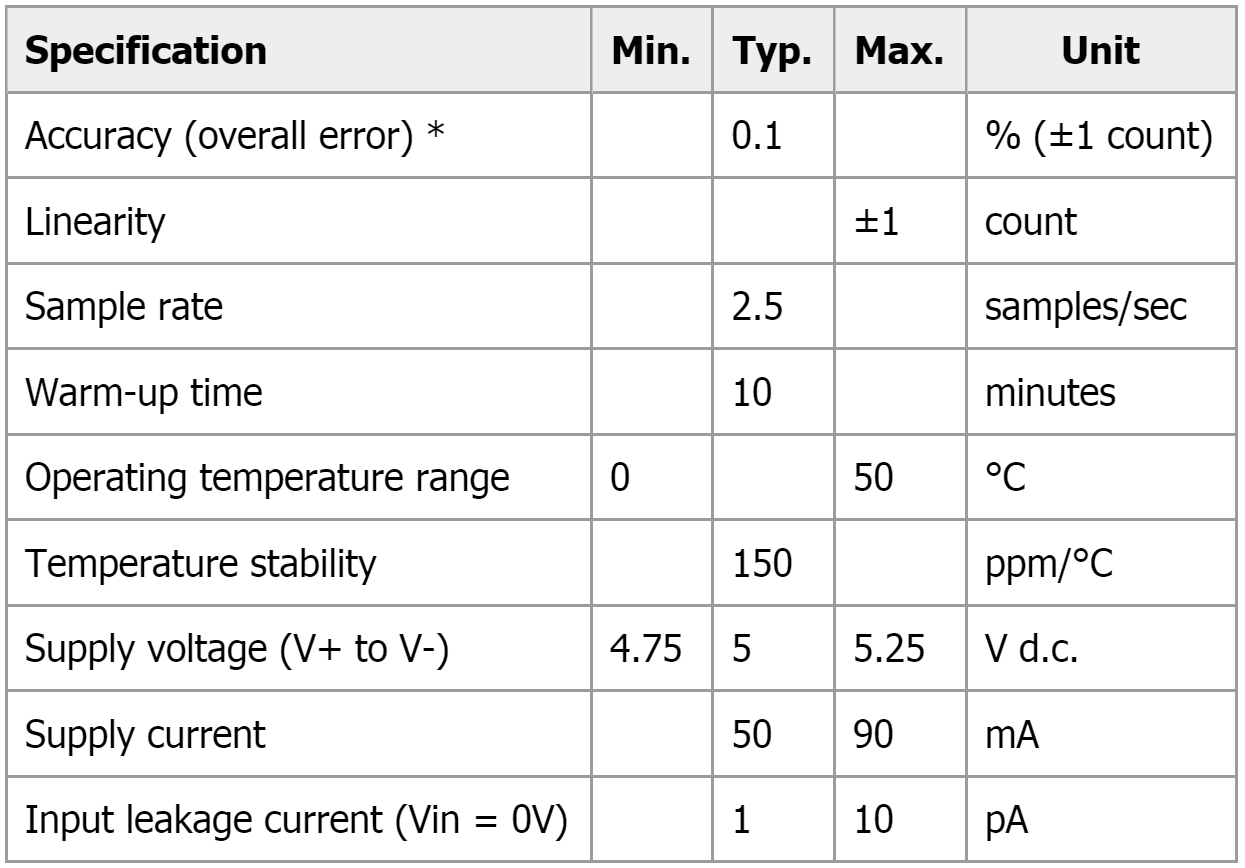1245x868 pixels.
Task: Click the Specification column header
Action: pyautogui.click(x=148, y=53)
